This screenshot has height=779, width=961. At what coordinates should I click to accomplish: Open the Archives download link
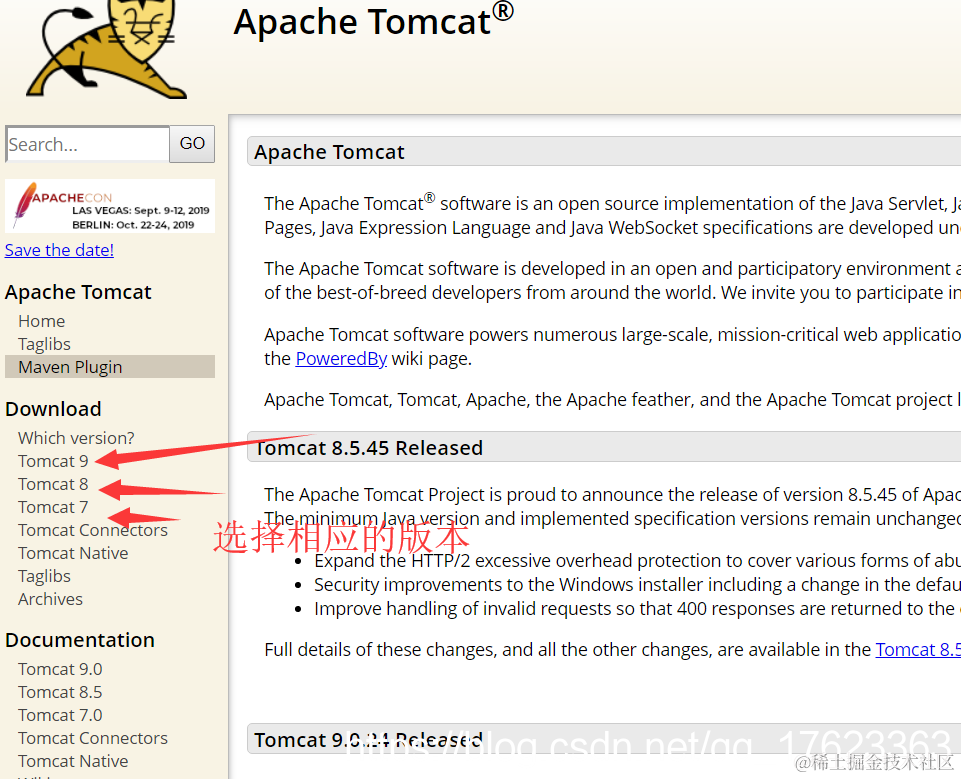[50, 599]
